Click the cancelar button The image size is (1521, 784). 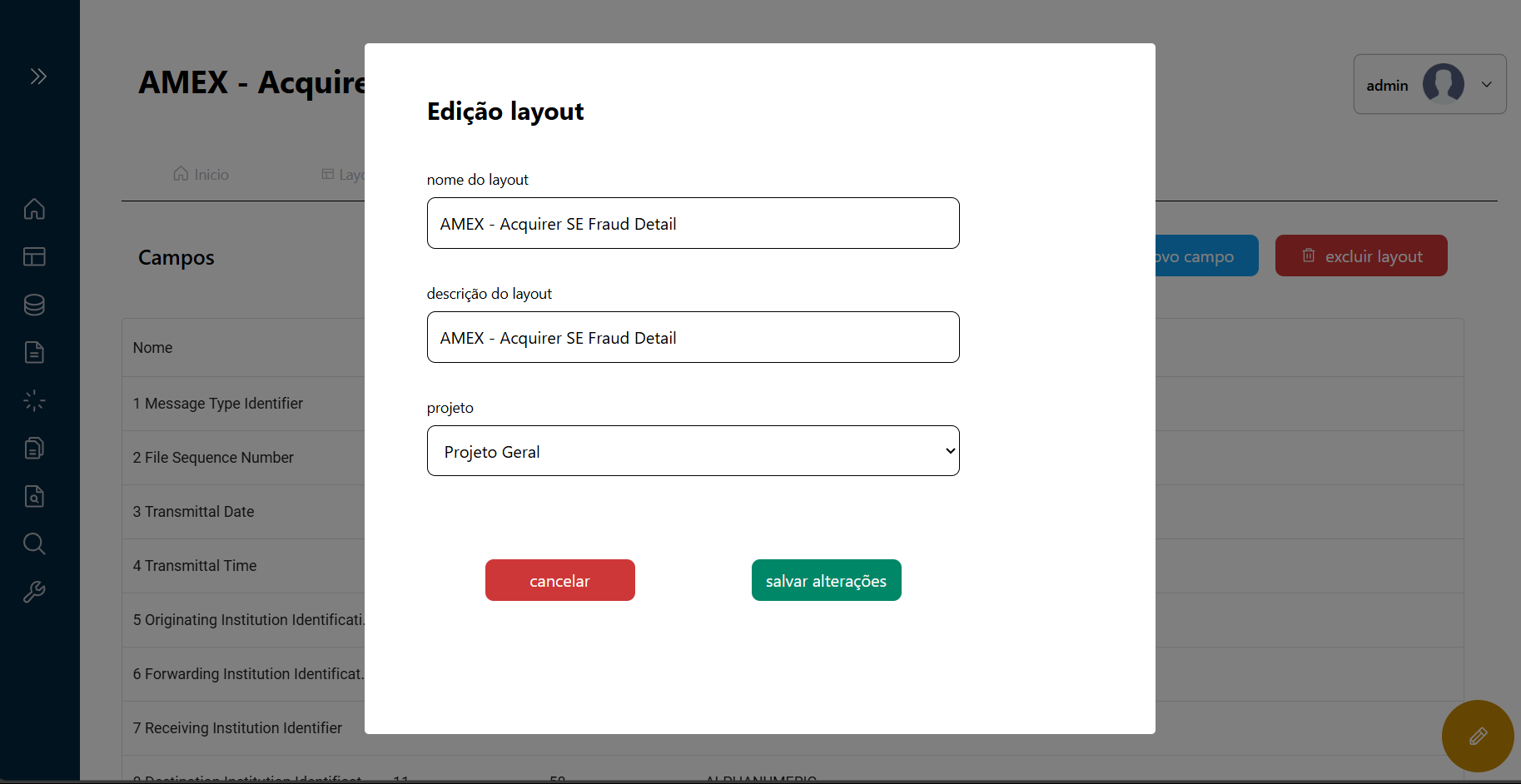(x=559, y=580)
